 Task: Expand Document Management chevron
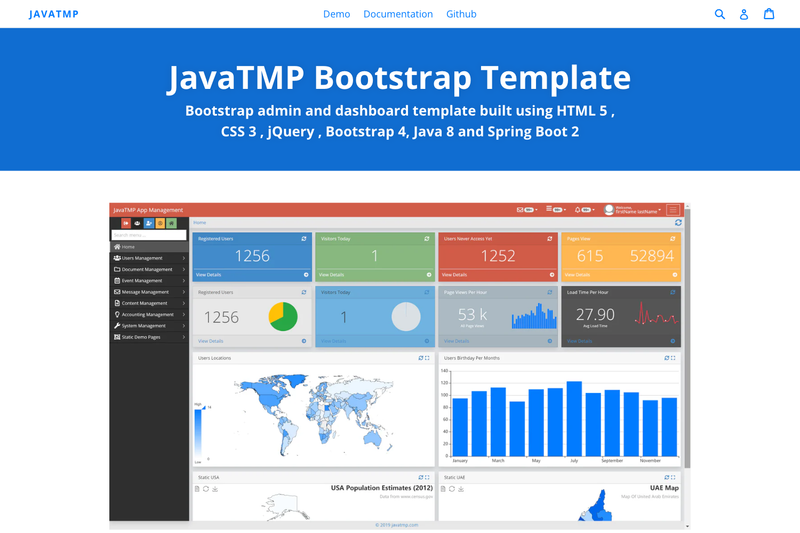click(184, 269)
